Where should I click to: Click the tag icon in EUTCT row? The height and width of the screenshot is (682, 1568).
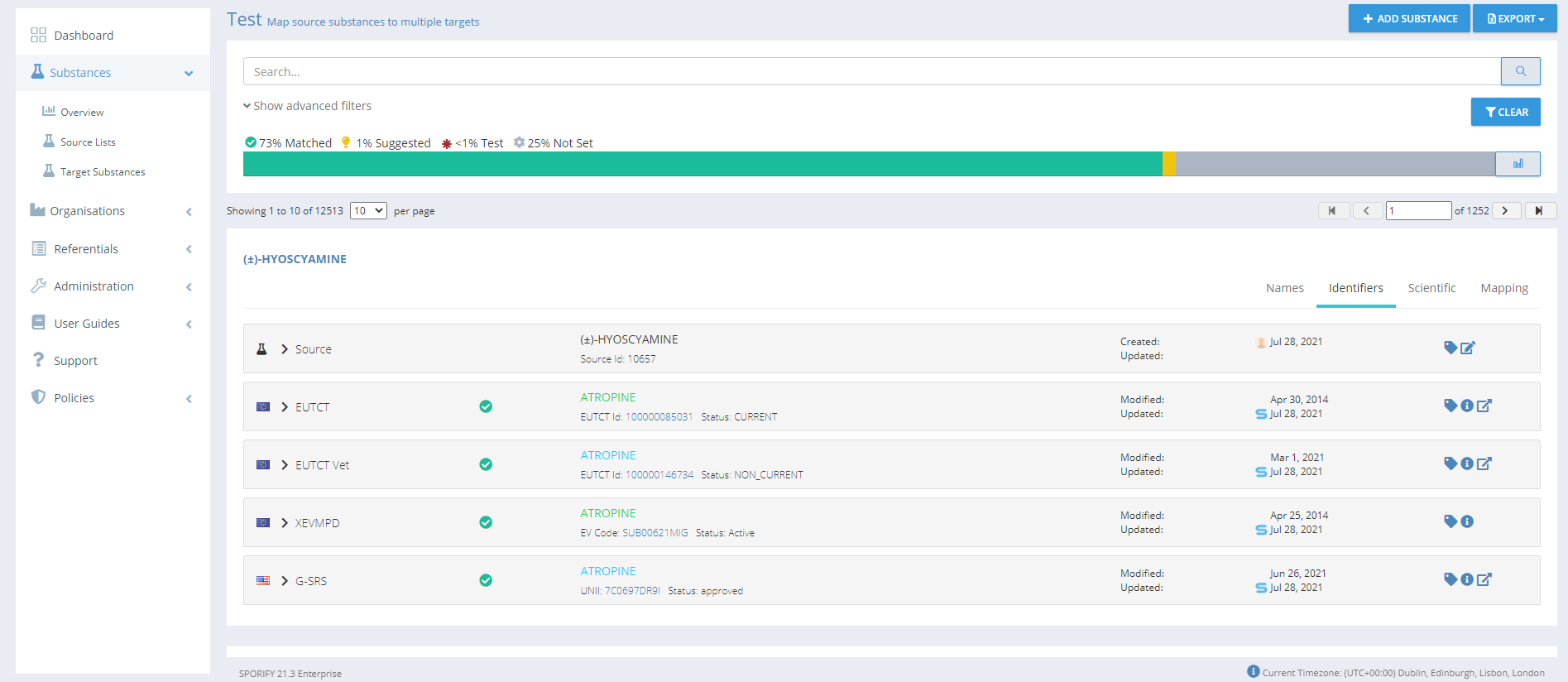tap(1450, 406)
